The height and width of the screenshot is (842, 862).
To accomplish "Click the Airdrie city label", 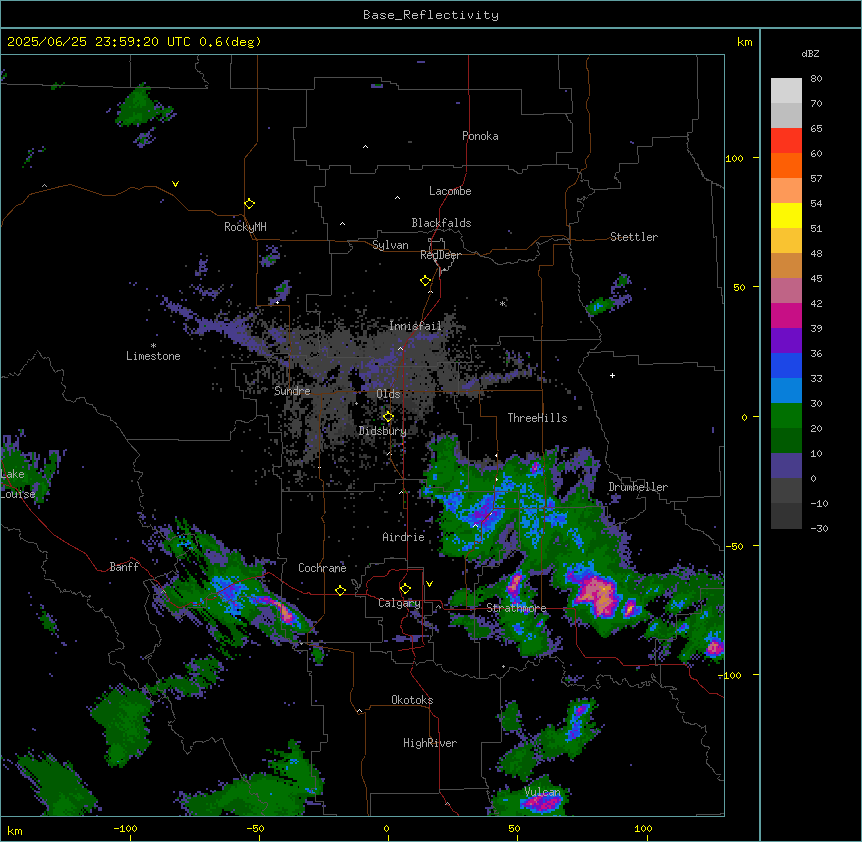I will 404,537.
